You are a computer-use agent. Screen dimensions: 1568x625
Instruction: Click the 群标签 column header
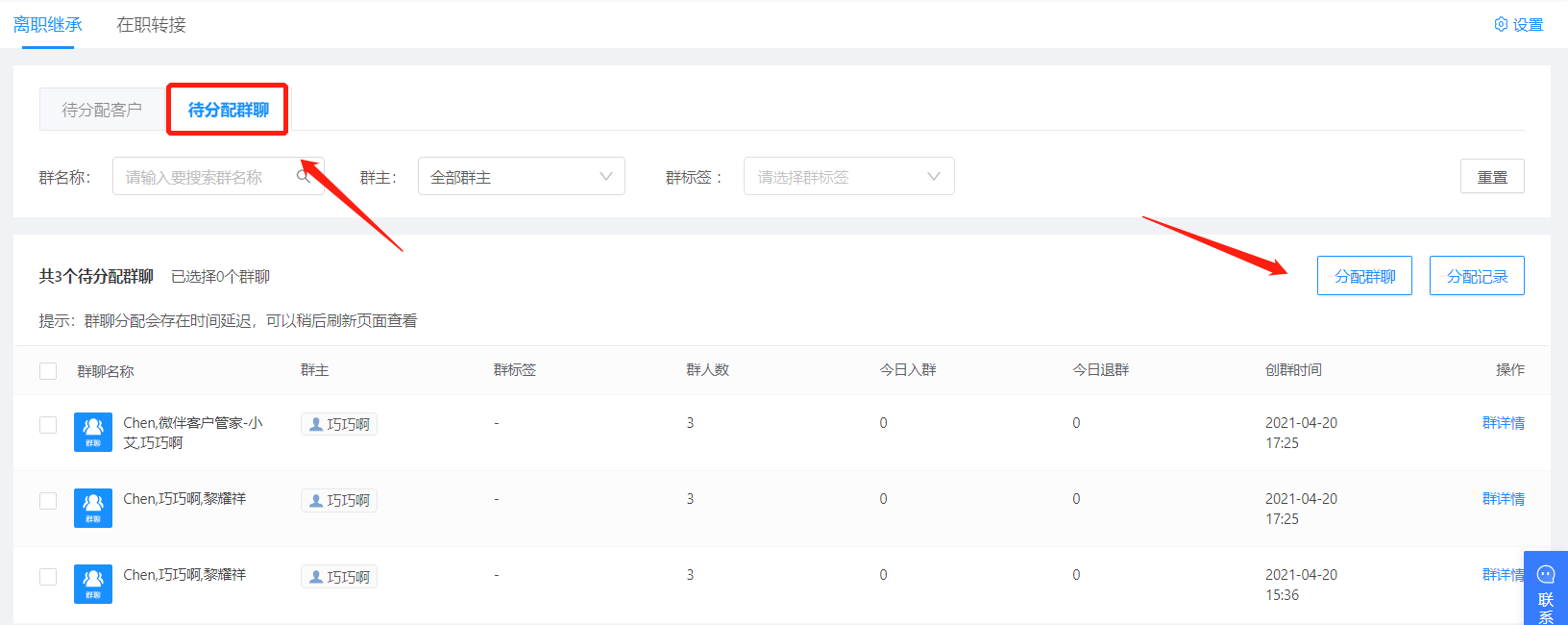(x=515, y=370)
